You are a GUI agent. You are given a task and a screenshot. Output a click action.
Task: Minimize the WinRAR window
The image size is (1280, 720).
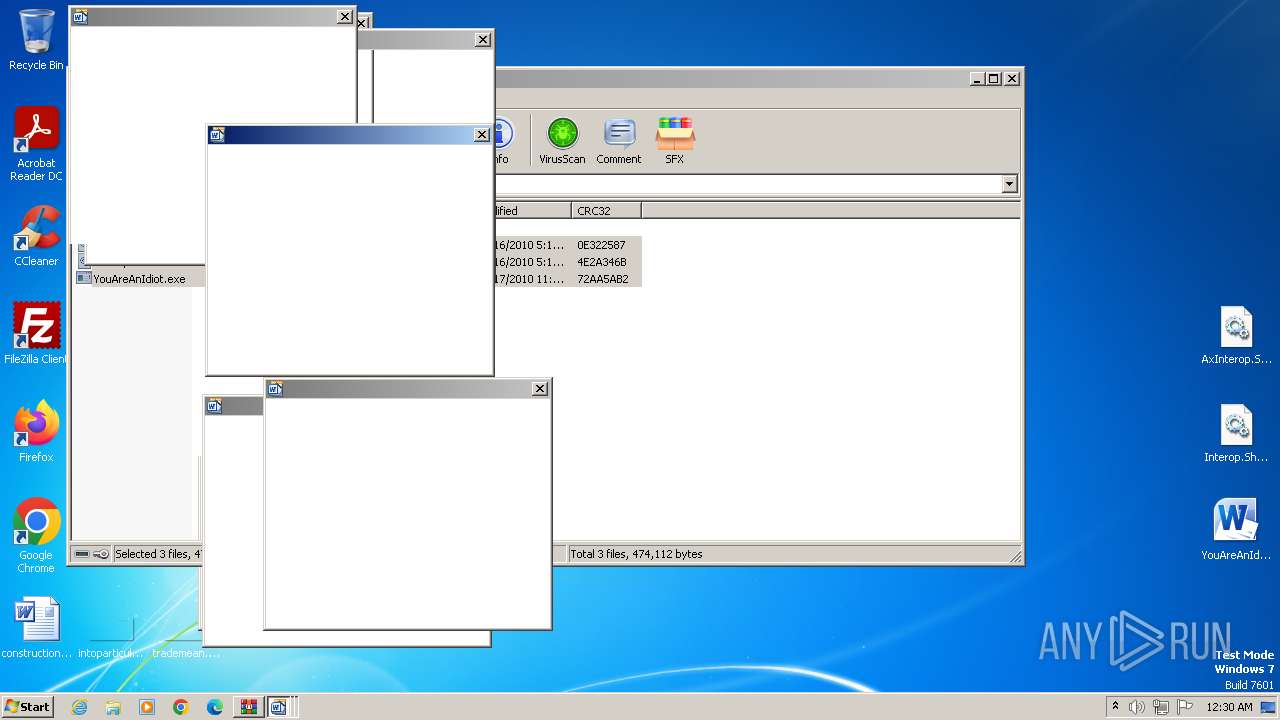coord(977,78)
